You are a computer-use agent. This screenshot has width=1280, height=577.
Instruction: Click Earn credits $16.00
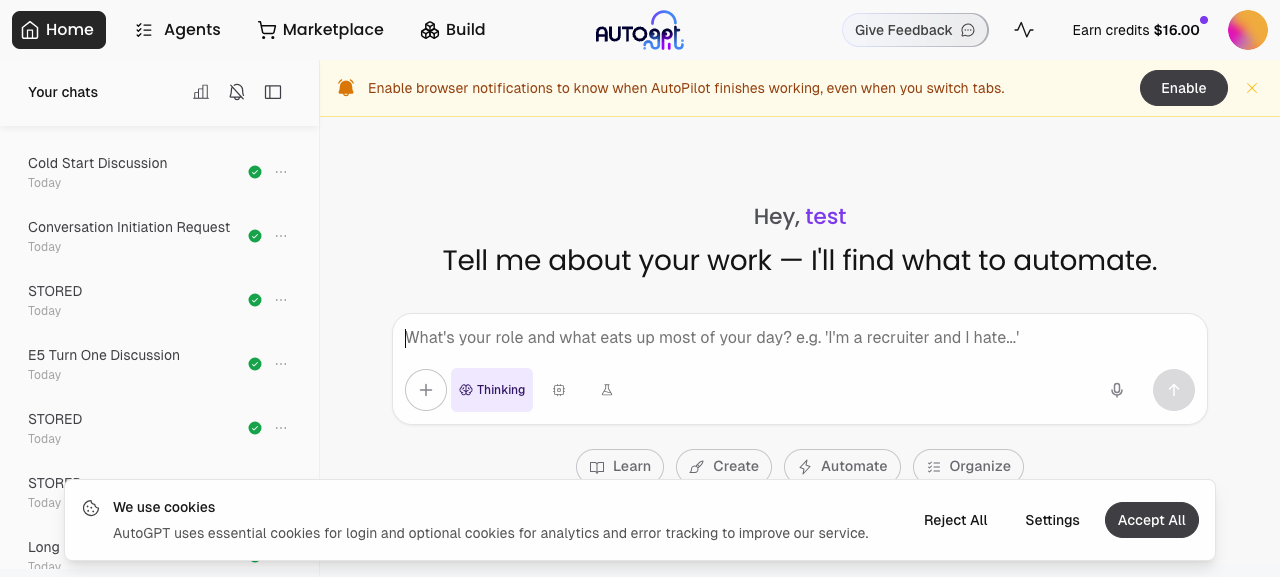click(1136, 30)
